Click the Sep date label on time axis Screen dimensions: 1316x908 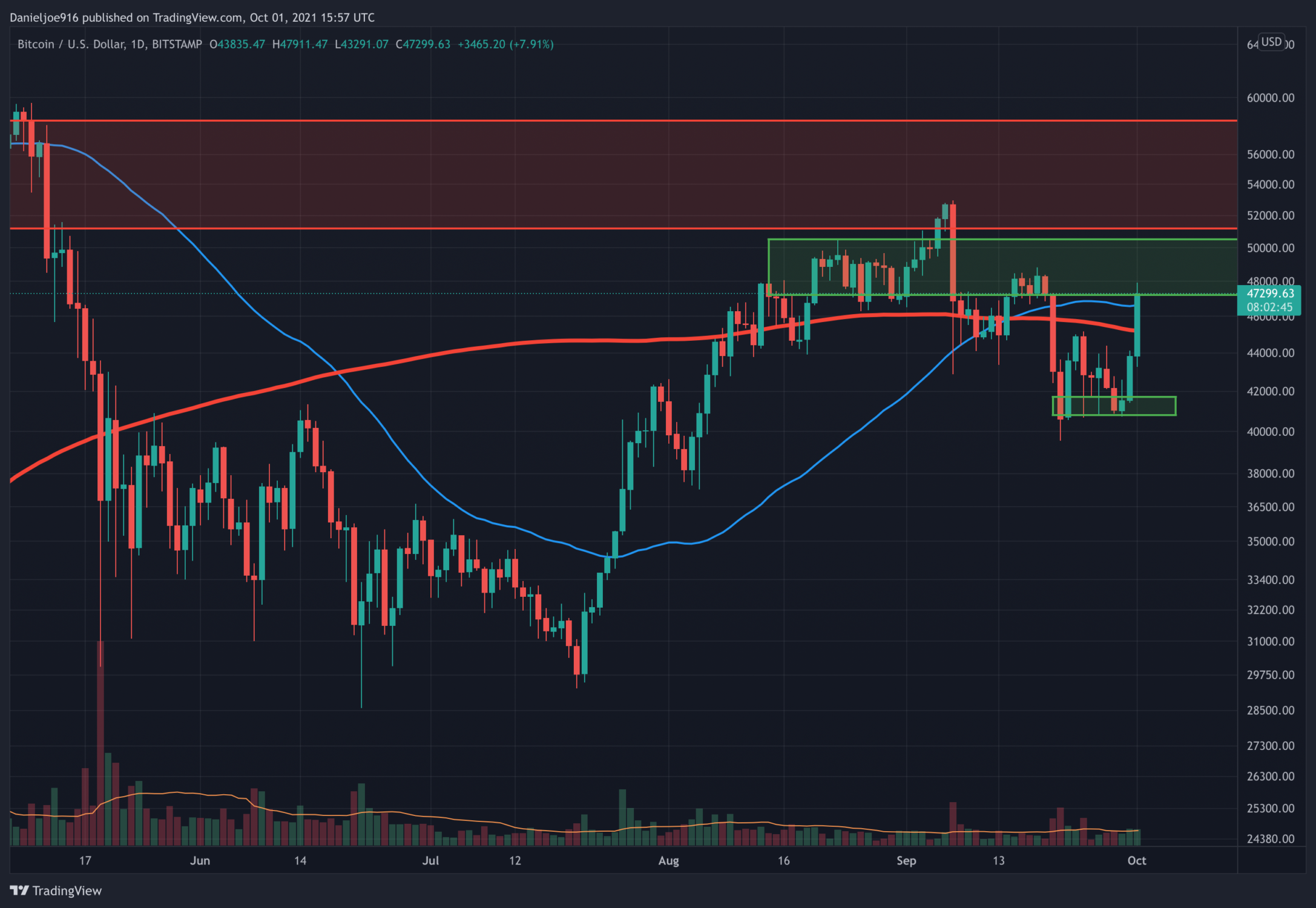(x=906, y=861)
